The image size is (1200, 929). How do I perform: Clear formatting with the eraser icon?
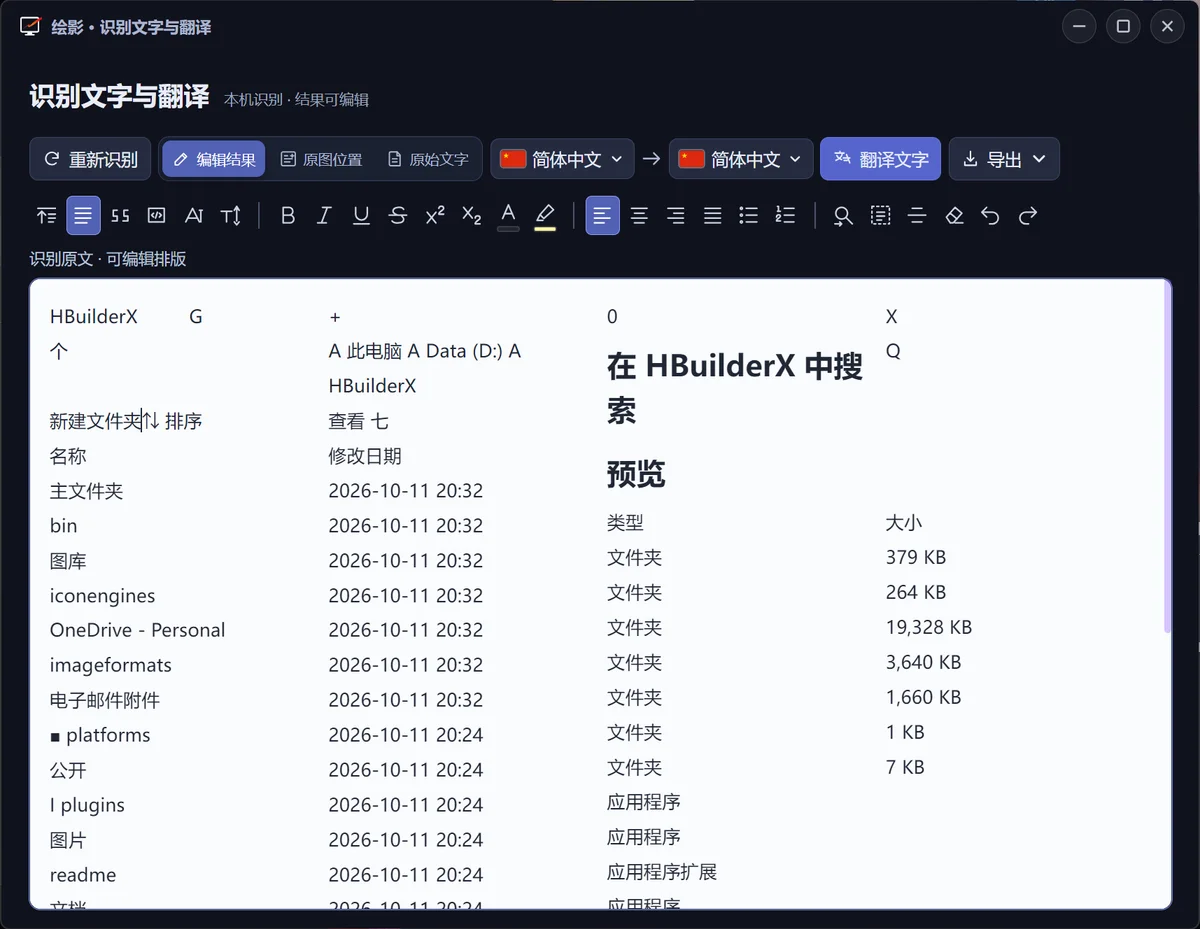click(954, 215)
